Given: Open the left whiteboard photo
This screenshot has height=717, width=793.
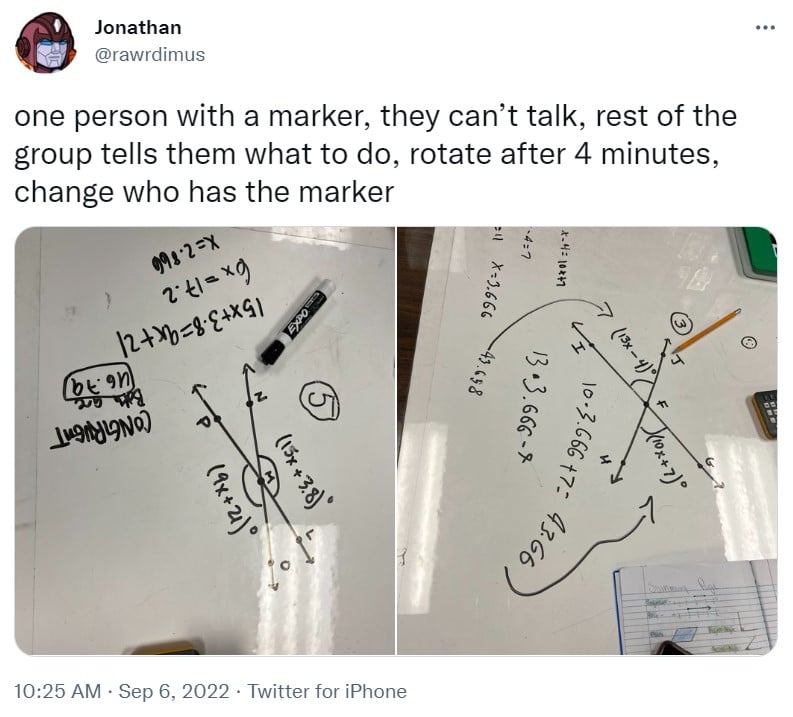Looking at the screenshot, I should [x=204, y=440].
